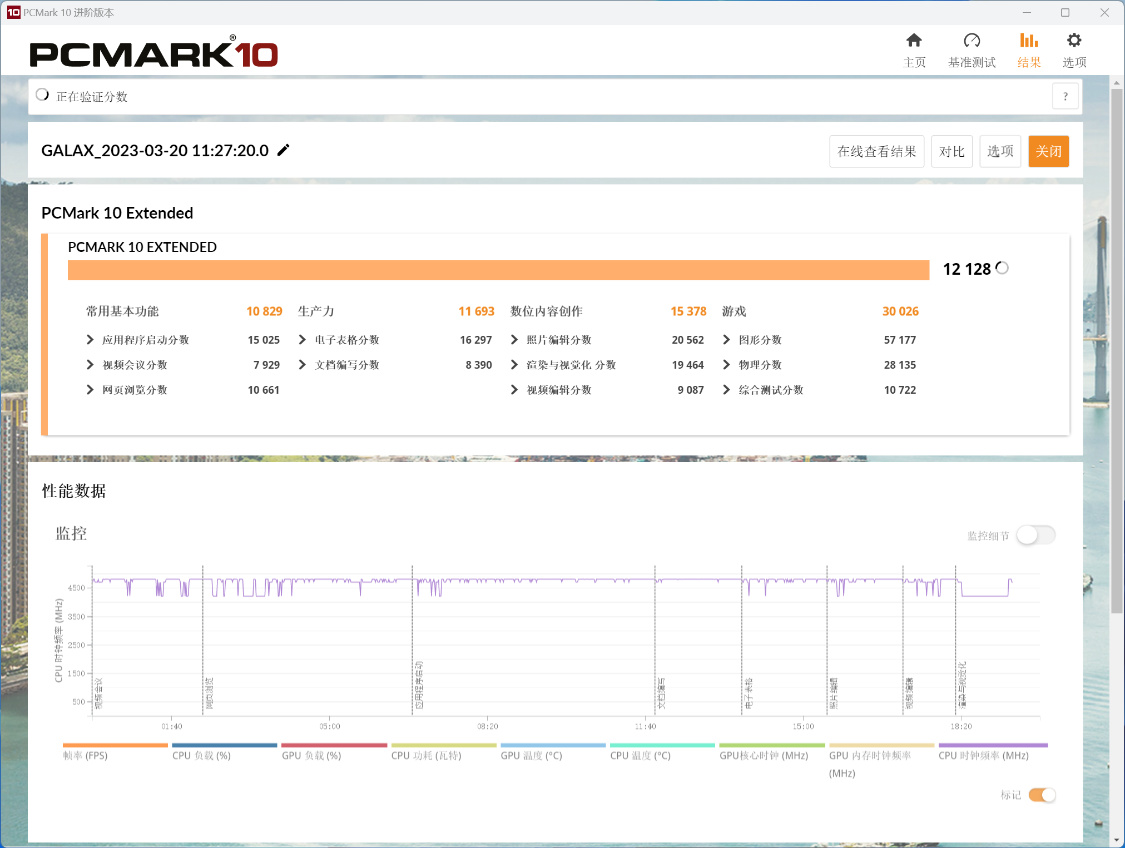Screen dimensions: 1125x848
Task: Expand 电子表格分数 row
Action: pos(302,339)
